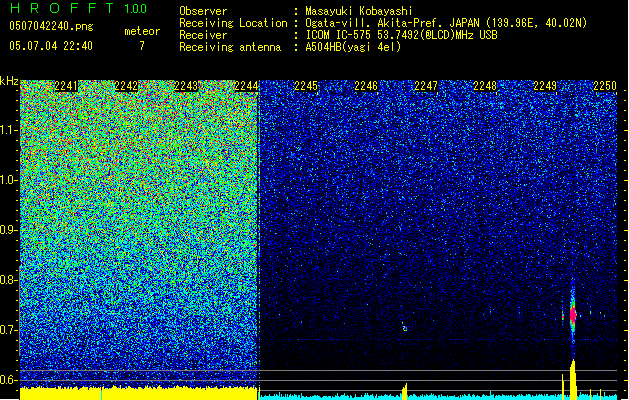629x400 pixels.
Task: Select the file name 0507042240.png
Action: coord(51,26)
